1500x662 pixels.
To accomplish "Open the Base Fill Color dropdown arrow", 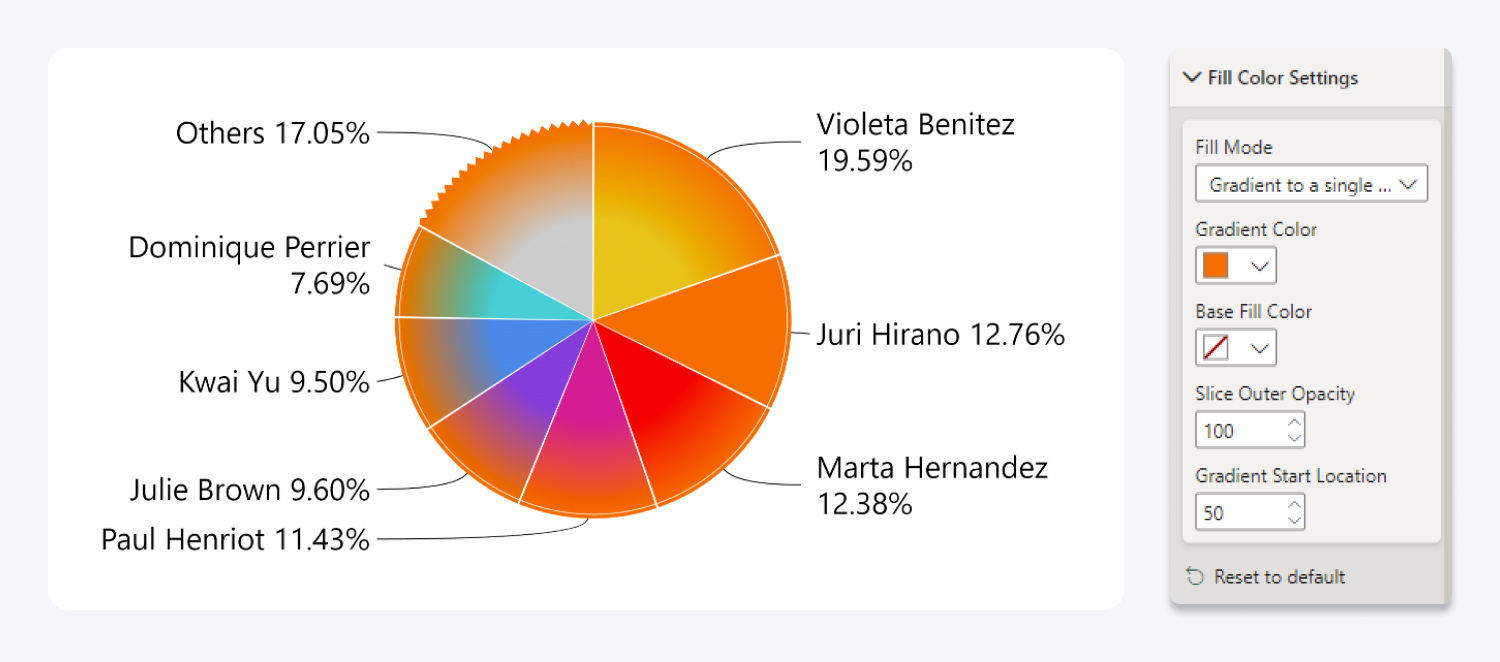I will coord(1259,347).
